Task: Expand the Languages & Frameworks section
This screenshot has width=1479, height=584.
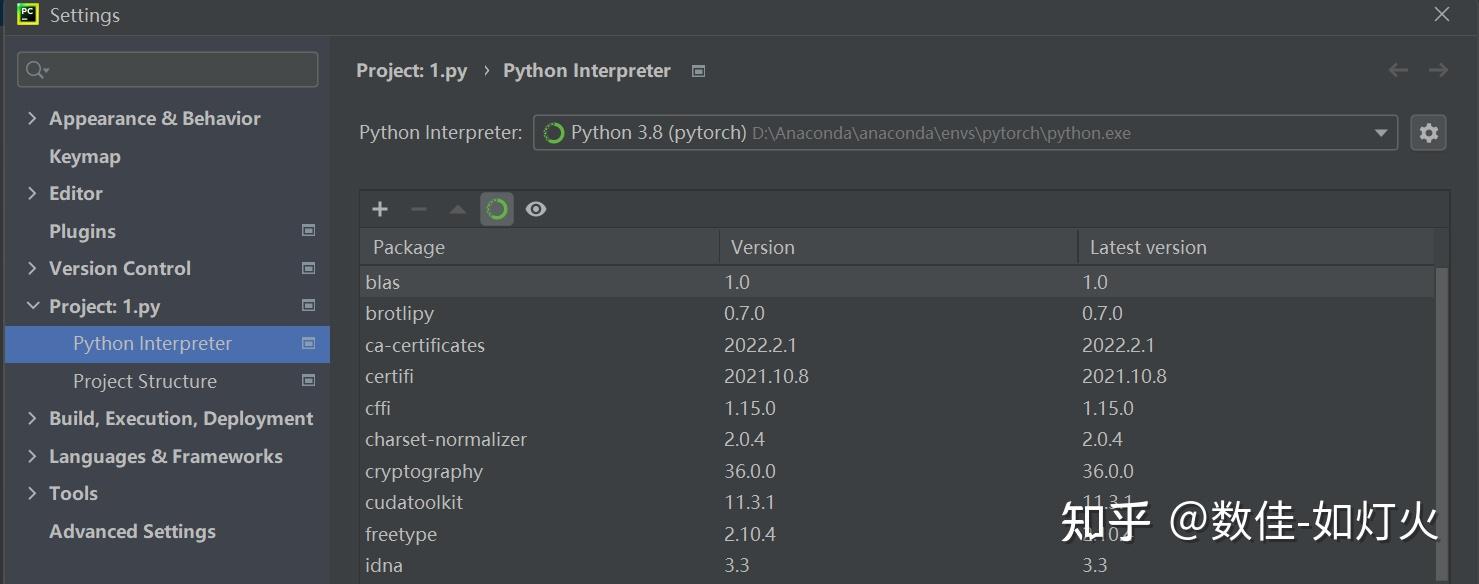Action: [31, 456]
